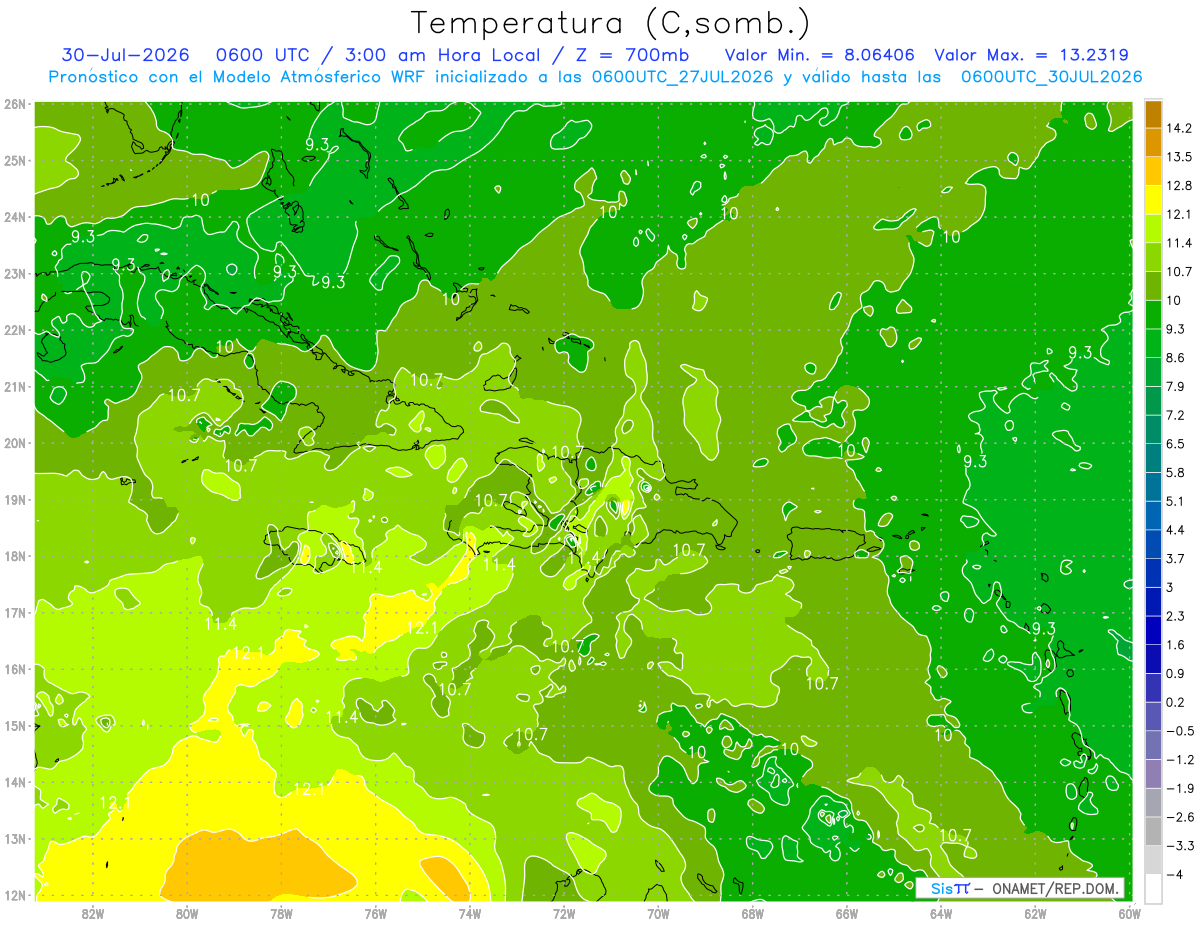Click the "60W" longitude axis label

(1130, 912)
